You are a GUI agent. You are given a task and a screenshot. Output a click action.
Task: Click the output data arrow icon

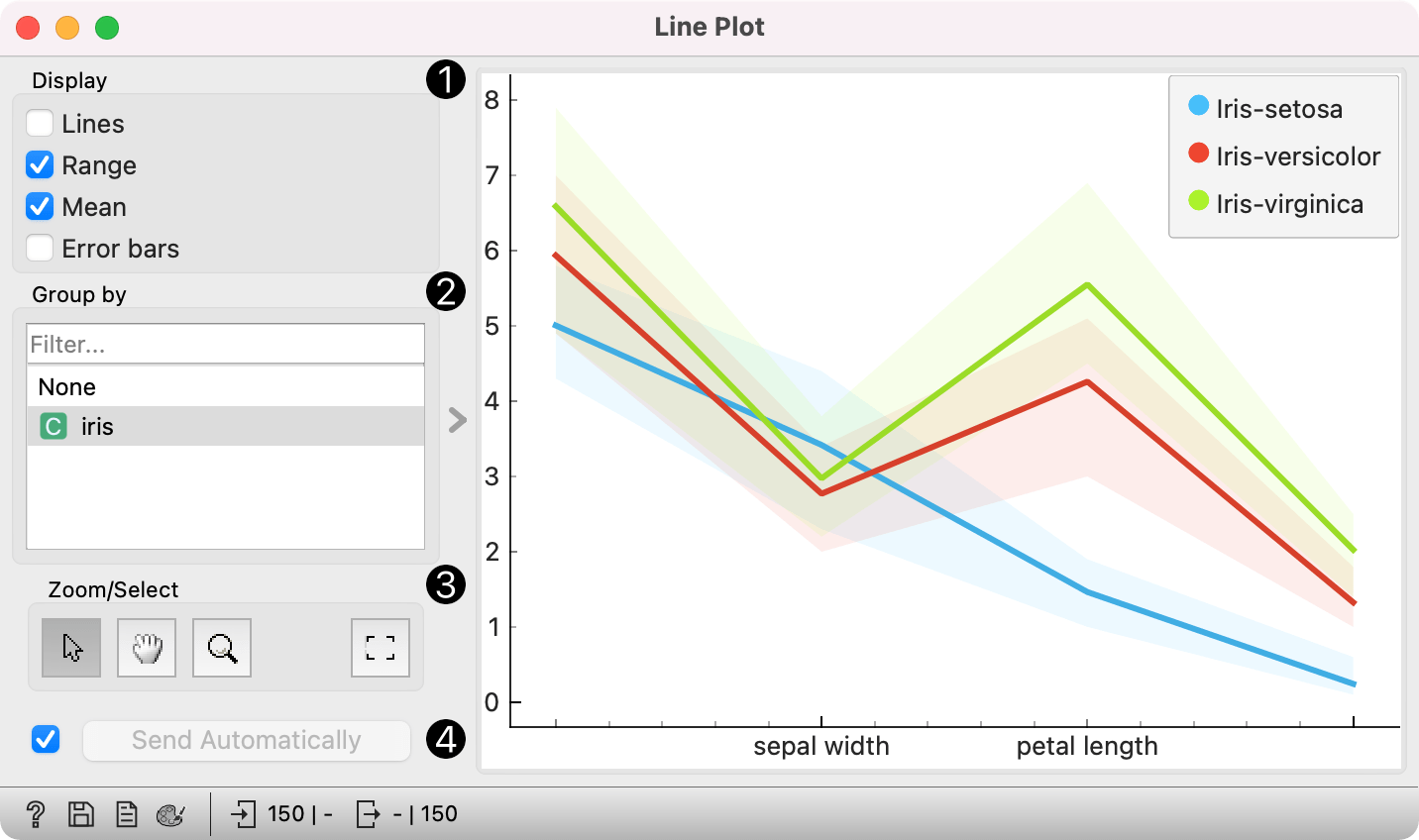coord(368,814)
